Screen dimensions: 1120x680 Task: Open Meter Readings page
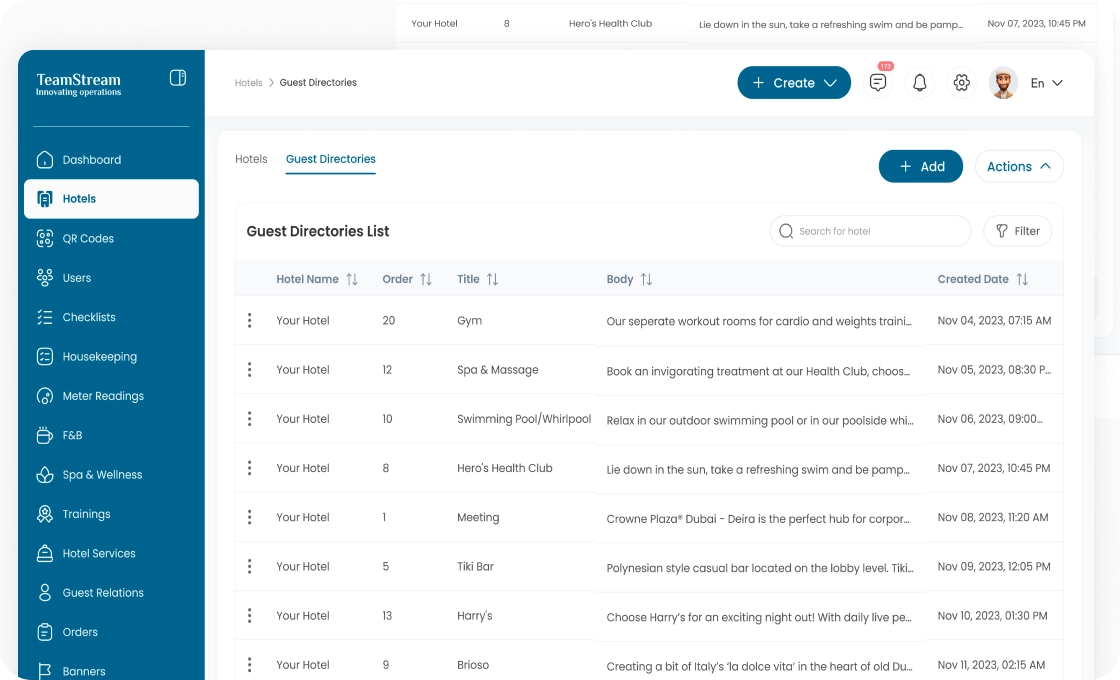pyautogui.click(x=103, y=396)
